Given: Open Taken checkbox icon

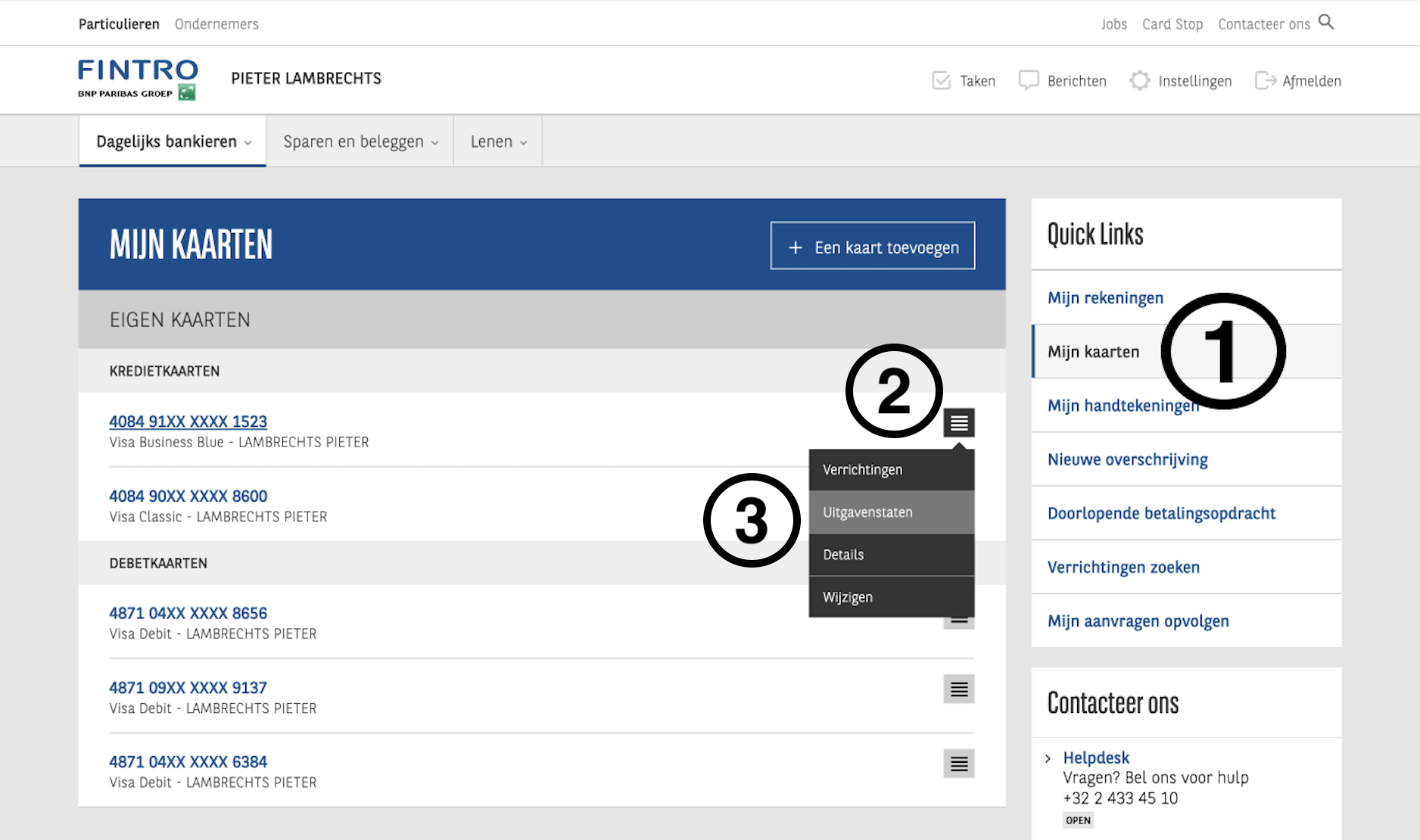Looking at the screenshot, I should point(941,80).
